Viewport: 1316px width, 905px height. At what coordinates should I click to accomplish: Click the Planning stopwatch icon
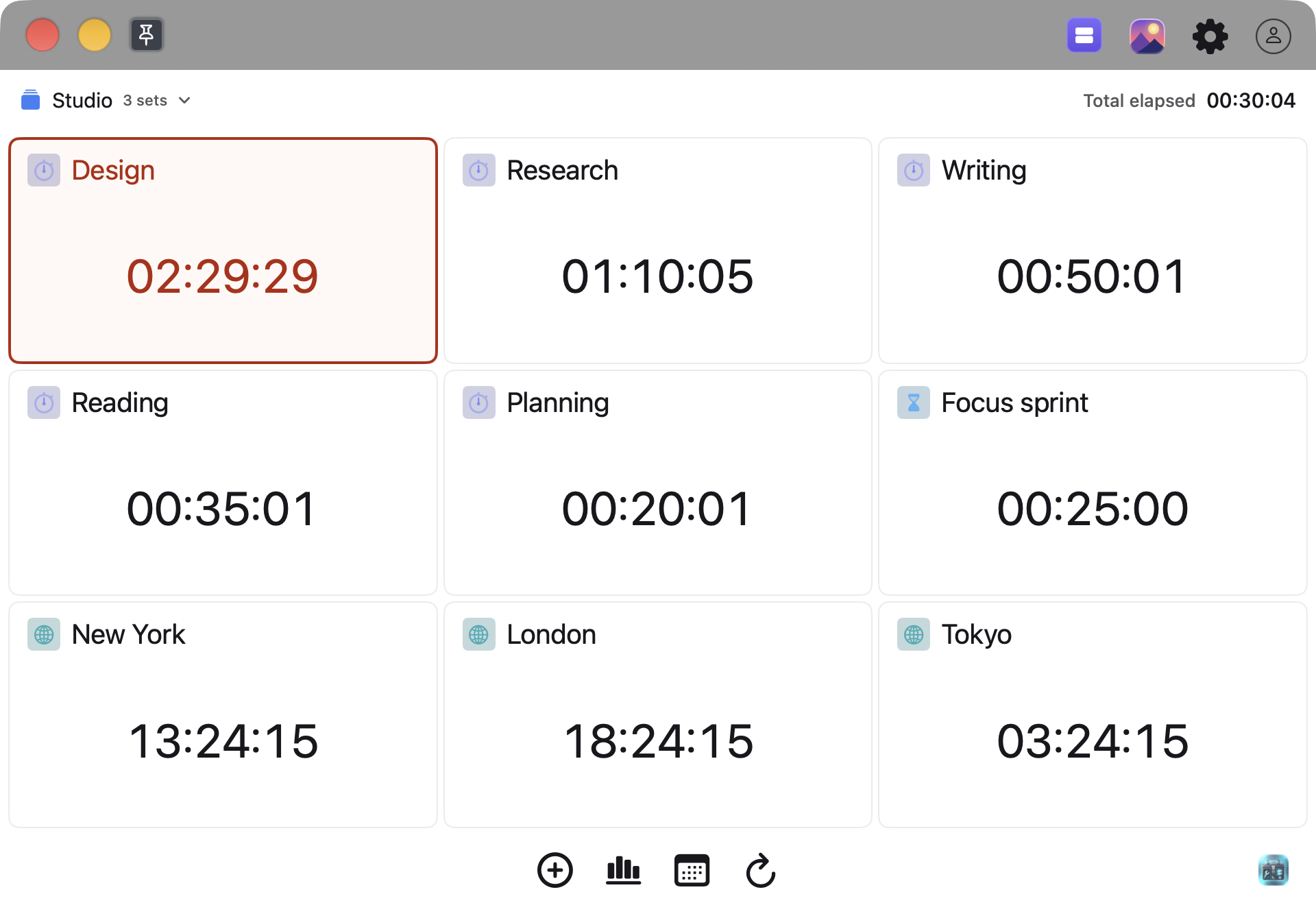(x=478, y=402)
